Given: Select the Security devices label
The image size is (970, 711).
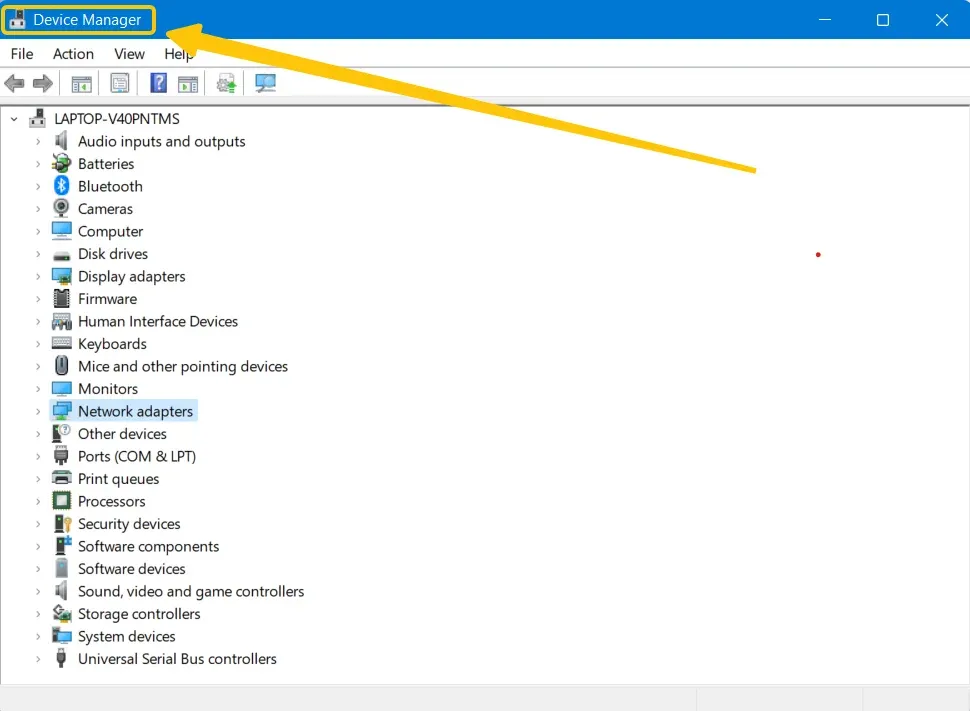Looking at the screenshot, I should 129,524.
